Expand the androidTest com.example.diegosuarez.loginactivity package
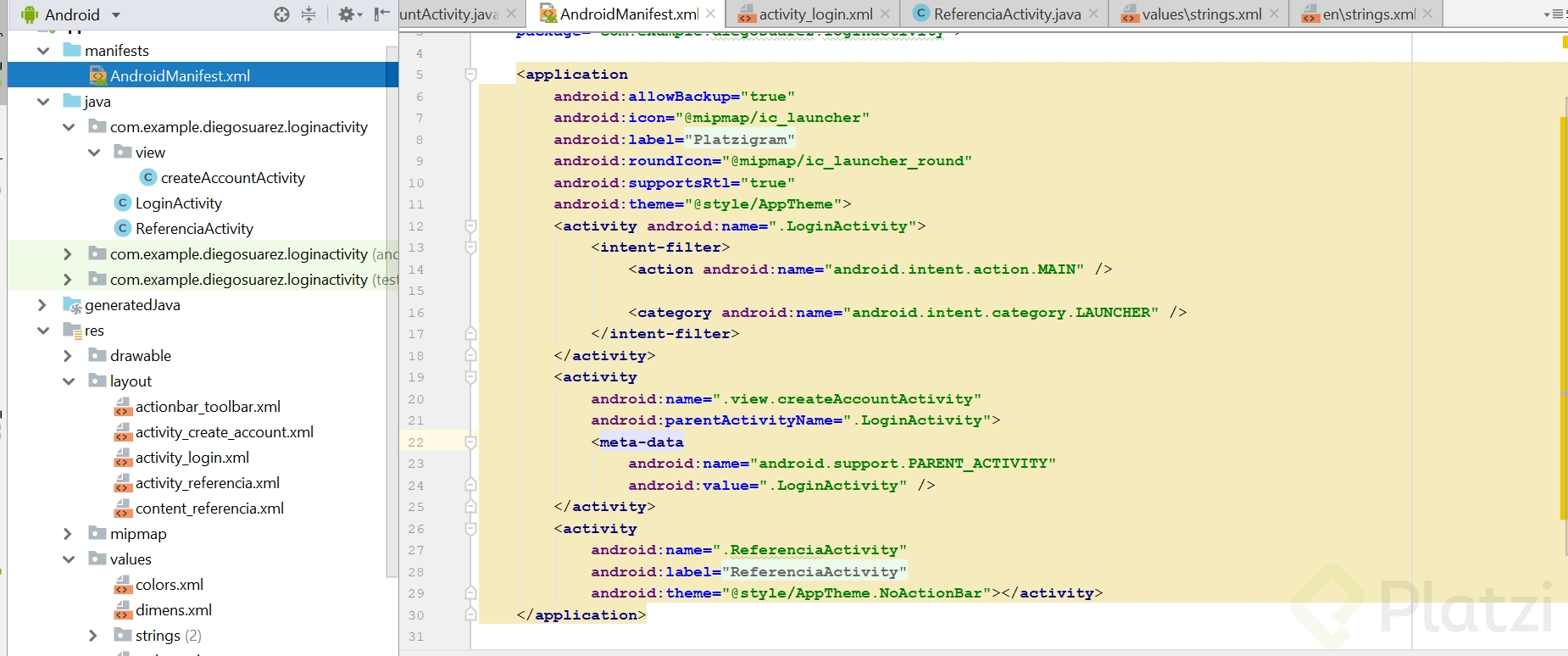The width and height of the screenshot is (1568, 656). point(68,254)
